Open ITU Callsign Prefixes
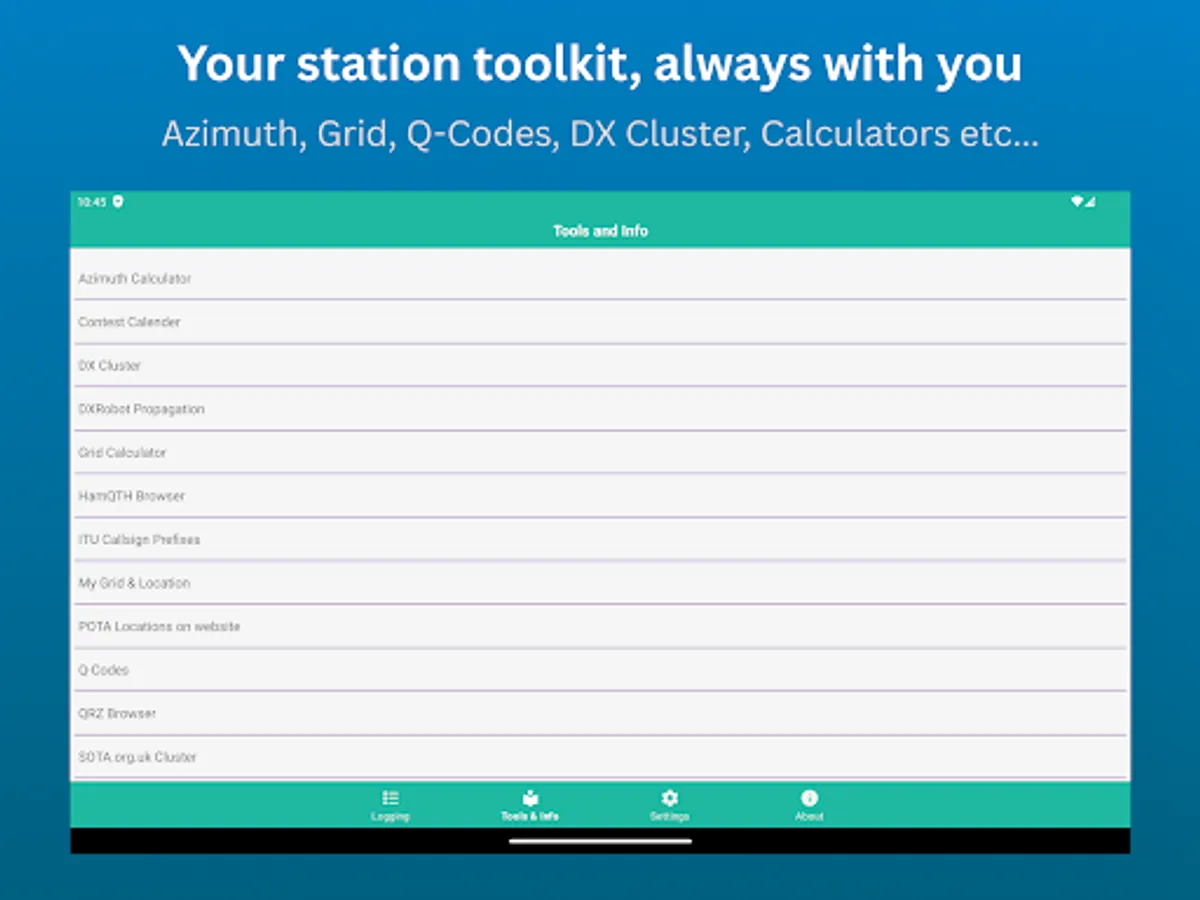This screenshot has width=1200, height=900. tap(600, 539)
